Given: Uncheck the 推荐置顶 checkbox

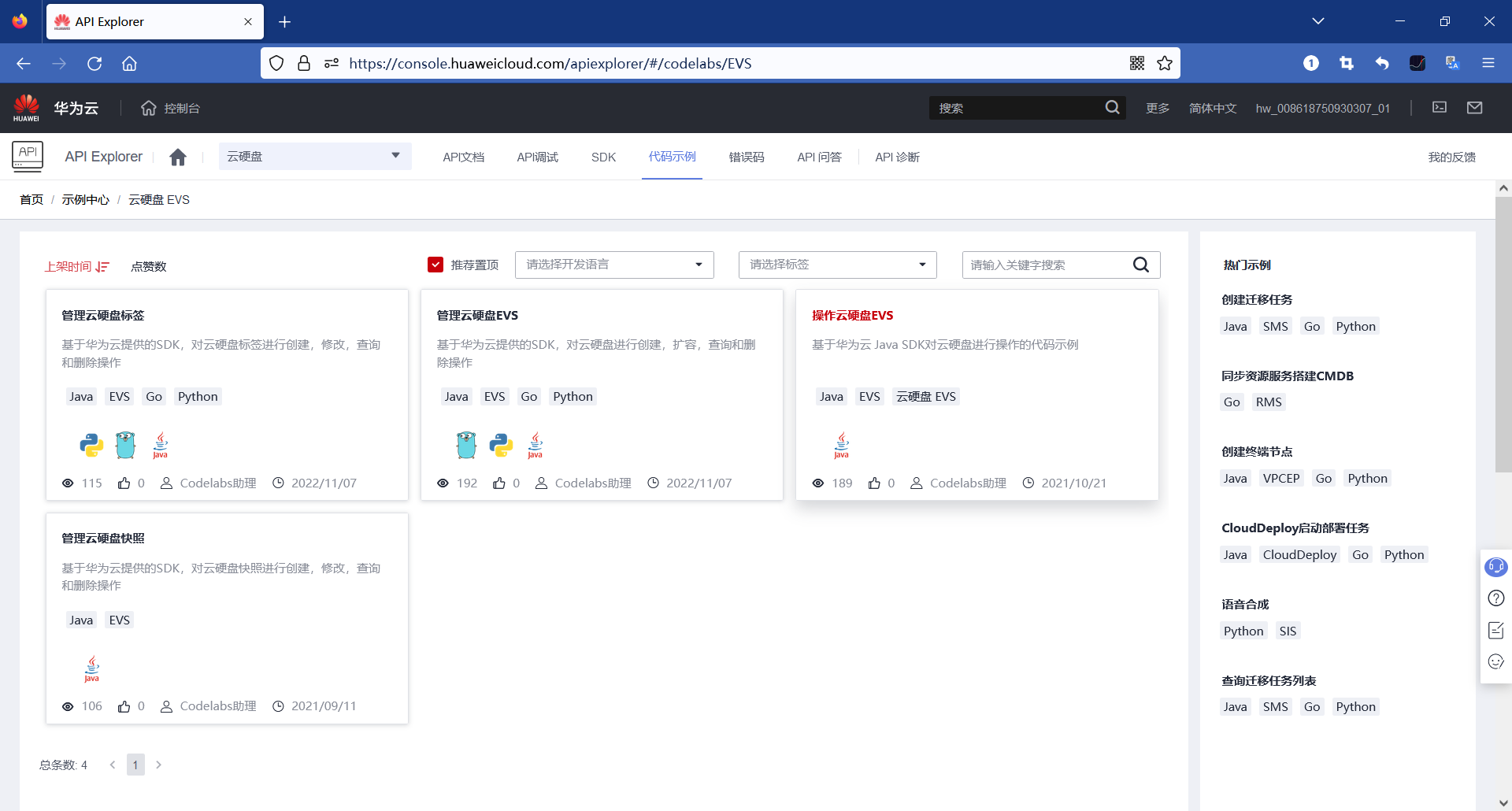Looking at the screenshot, I should coord(435,265).
